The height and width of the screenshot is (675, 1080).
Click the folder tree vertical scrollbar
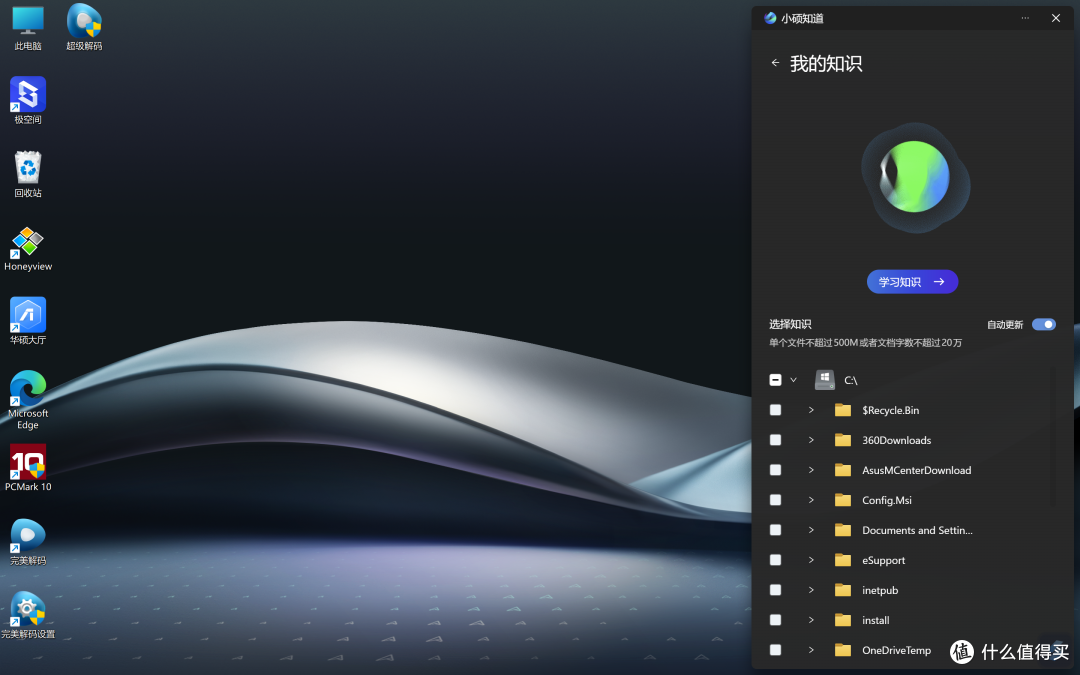click(1052, 437)
